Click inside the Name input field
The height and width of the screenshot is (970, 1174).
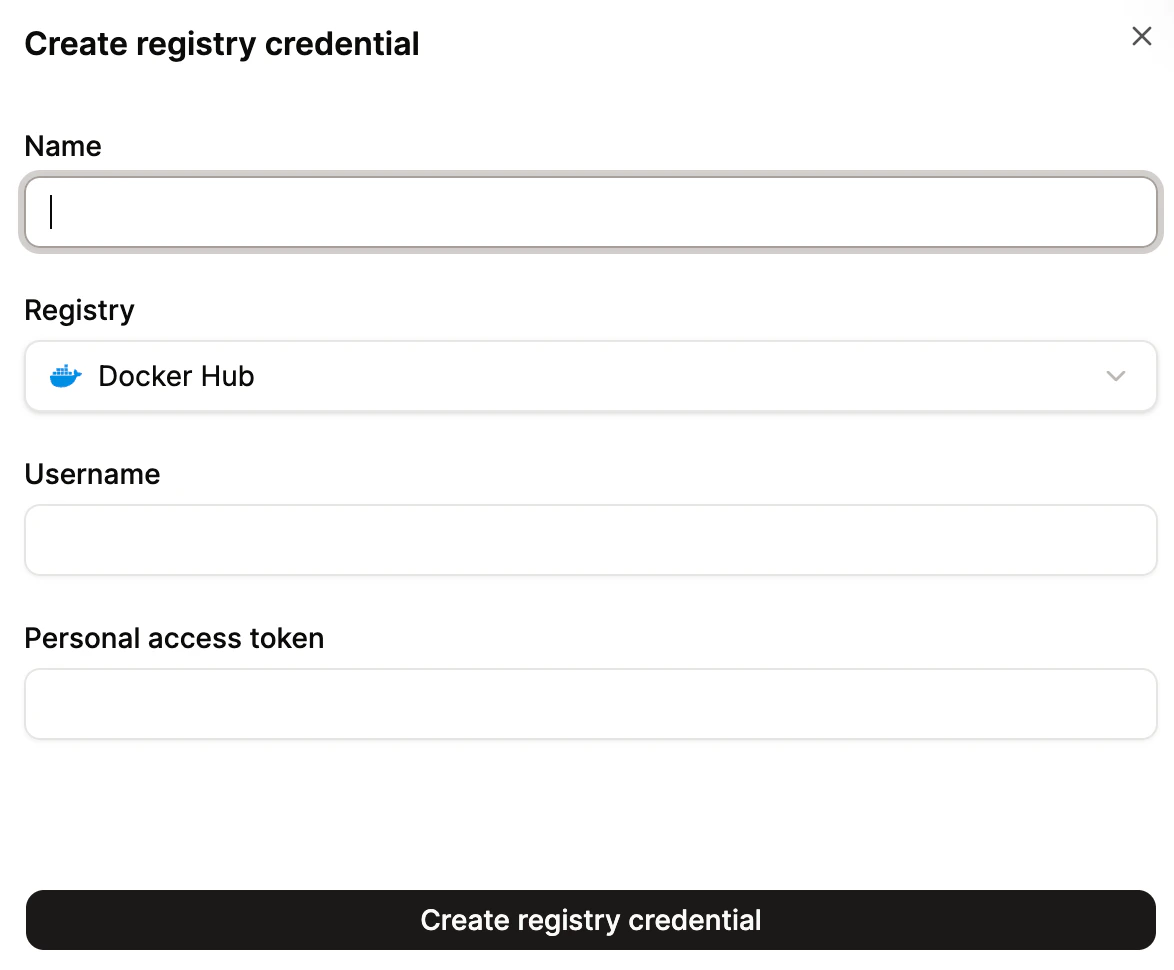[x=590, y=211]
